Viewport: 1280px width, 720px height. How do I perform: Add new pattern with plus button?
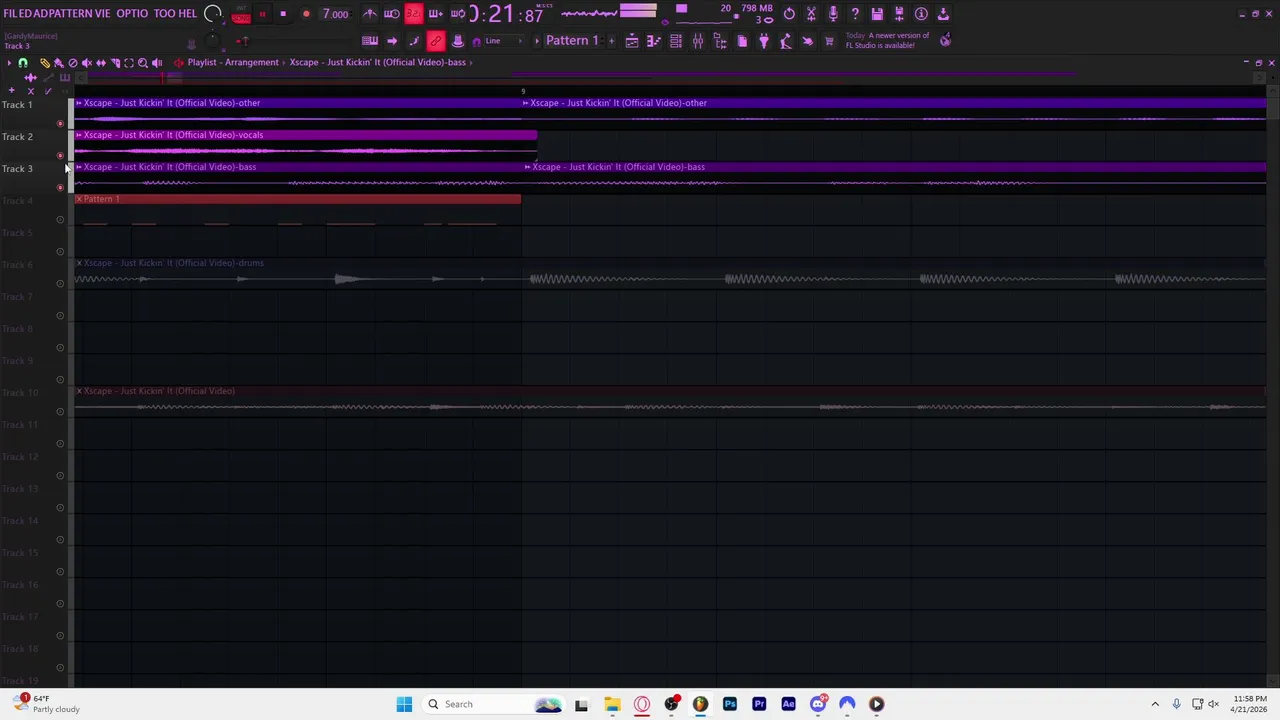click(x=611, y=41)
